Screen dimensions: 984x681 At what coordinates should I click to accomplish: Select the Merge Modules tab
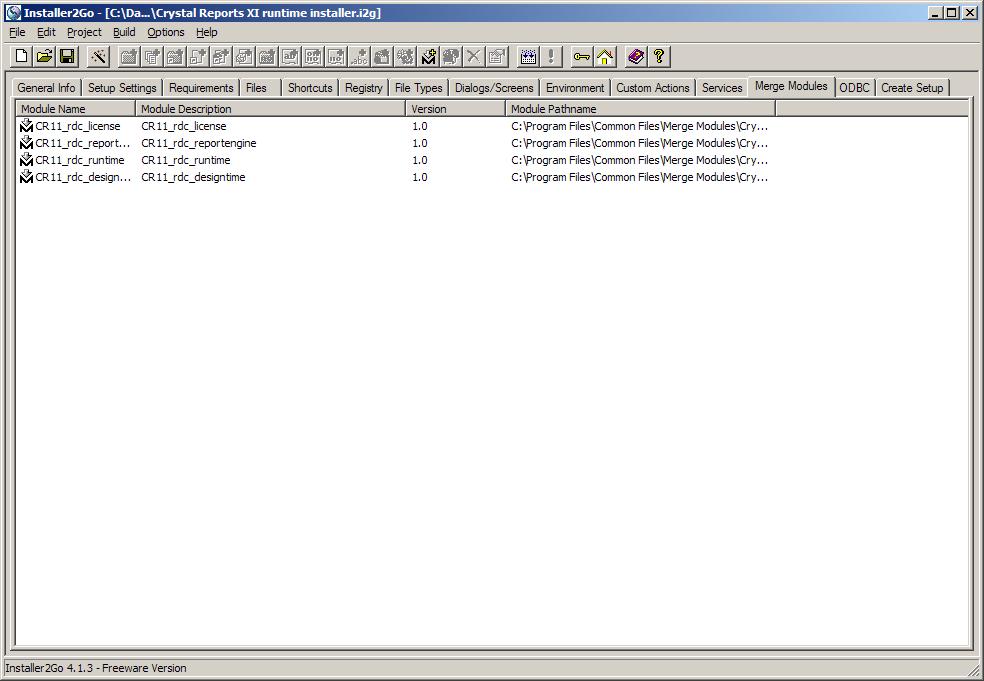pos(791,86)
